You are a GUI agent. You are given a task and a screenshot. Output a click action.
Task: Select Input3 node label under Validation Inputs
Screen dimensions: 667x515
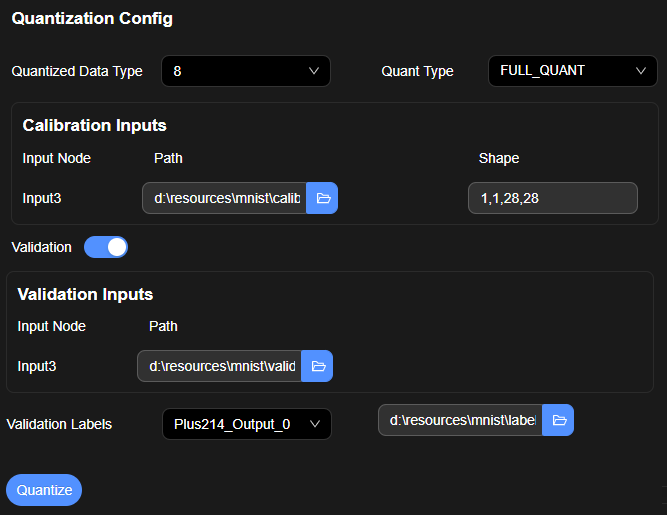click(37, 366)
